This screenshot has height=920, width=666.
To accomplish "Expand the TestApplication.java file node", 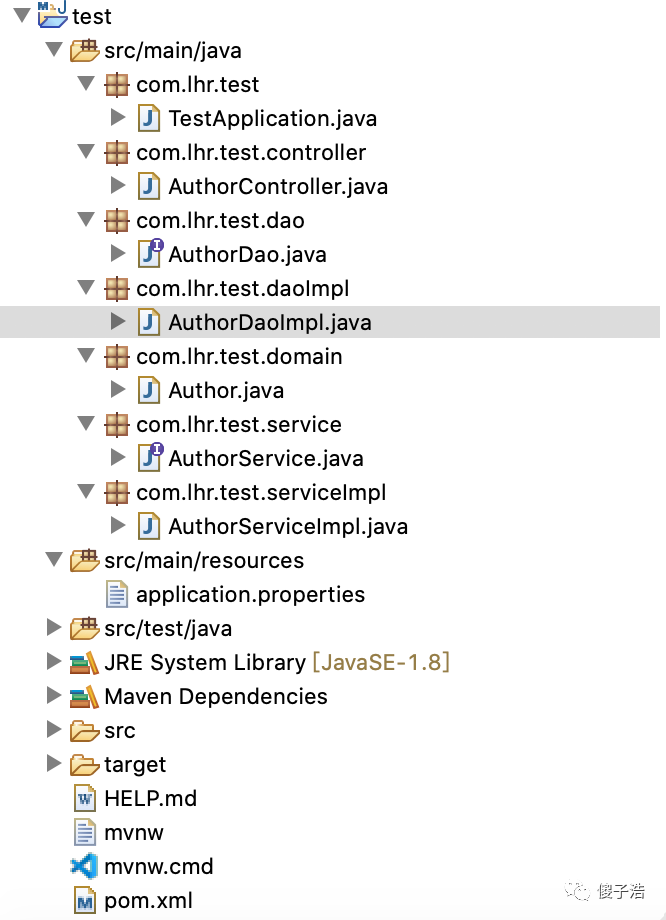I will [x=118, y=117].
